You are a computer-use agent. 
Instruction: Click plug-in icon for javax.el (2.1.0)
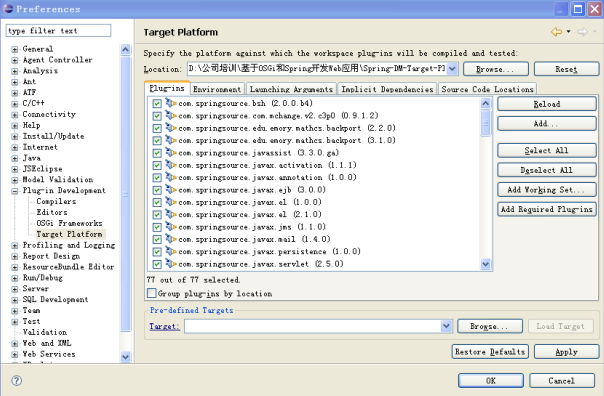[171, 214]
